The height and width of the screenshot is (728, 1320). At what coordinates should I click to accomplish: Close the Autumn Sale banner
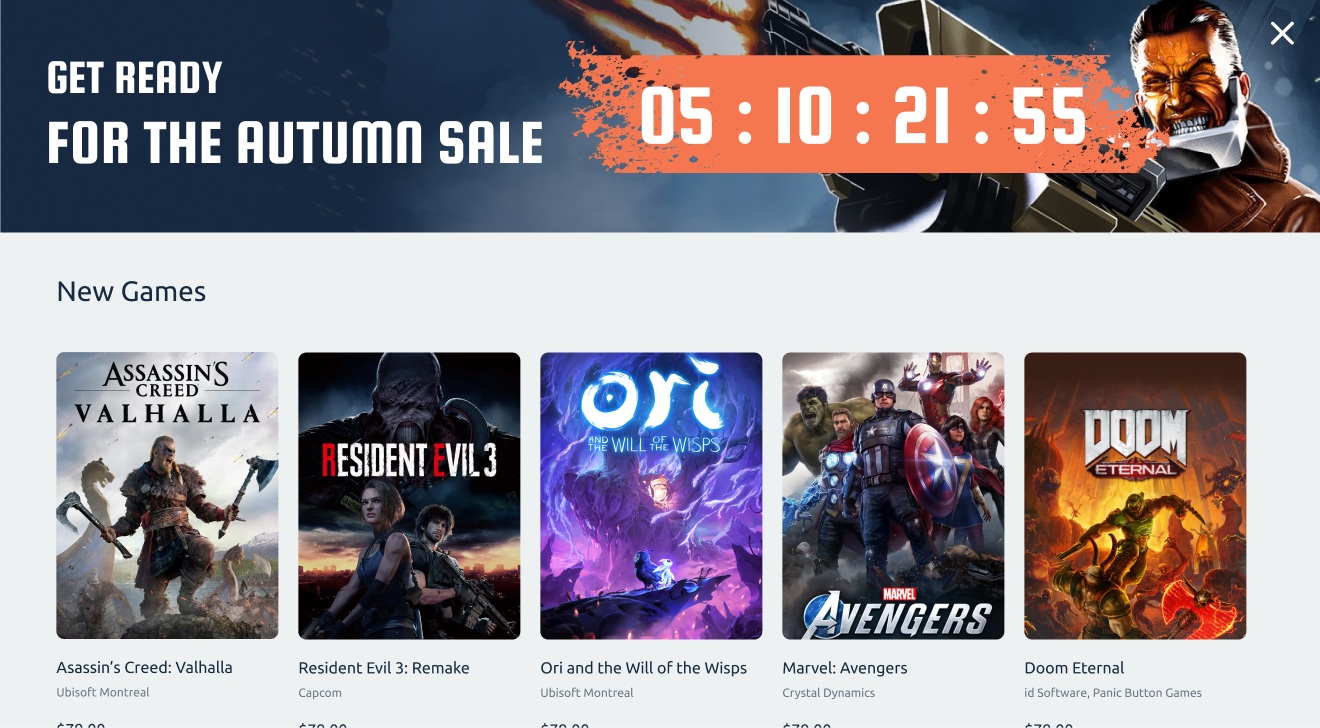tap(1282, 34)
